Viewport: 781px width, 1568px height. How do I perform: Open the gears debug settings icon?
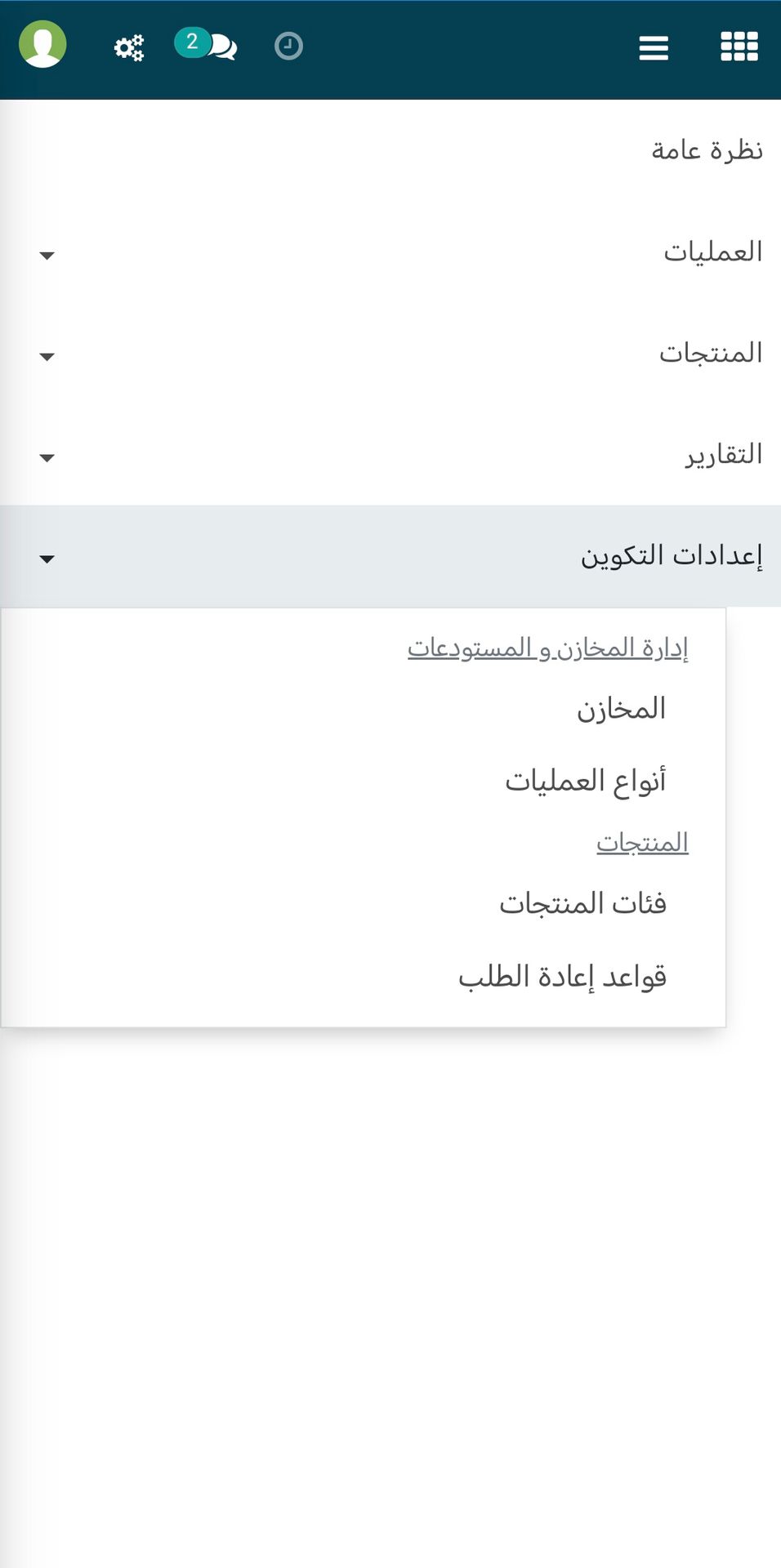(128, 47)
